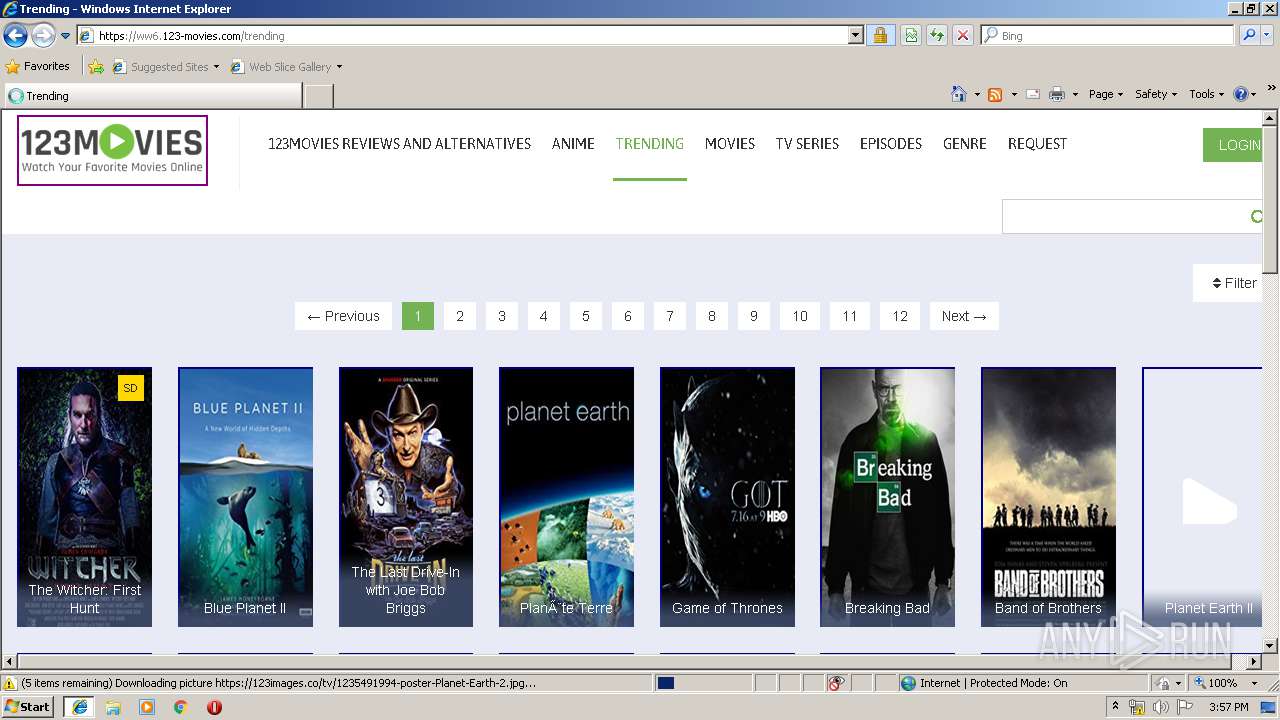Open the Breaking Bad poster

(887, 497)
